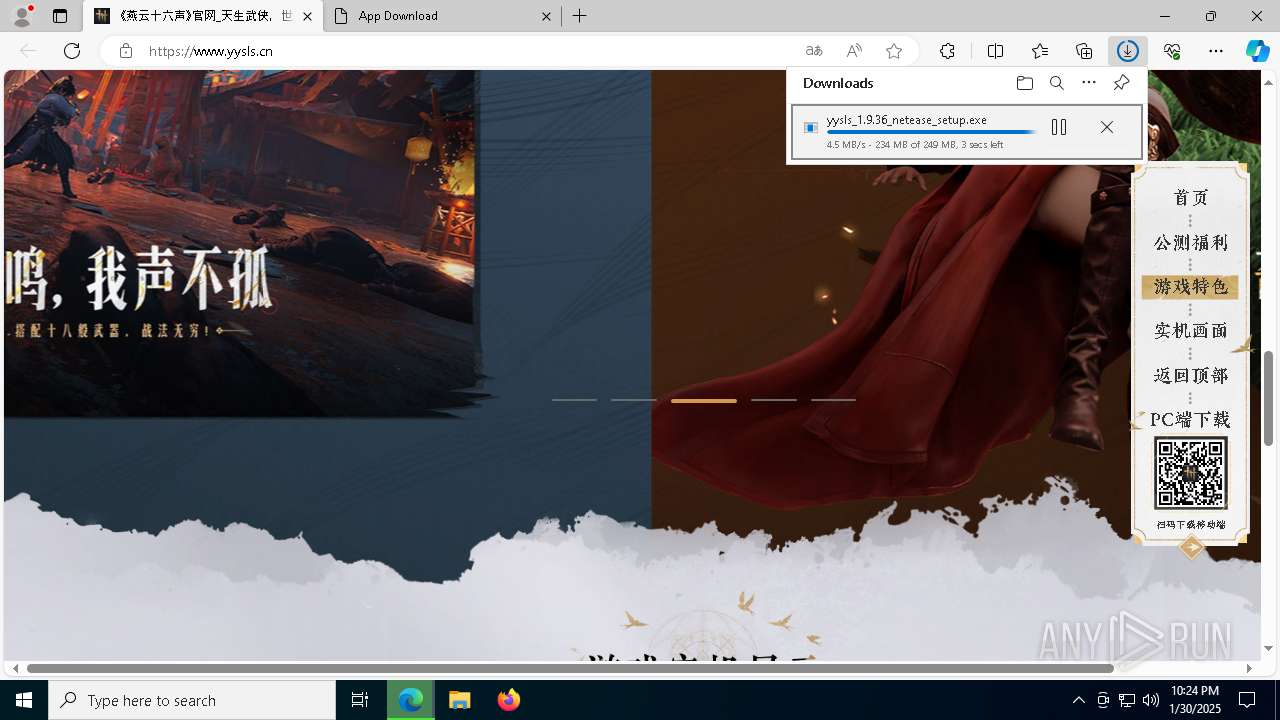The image size is (1280, 720).
Task: Select the second carousel indicator
Action: pos(634,400)
